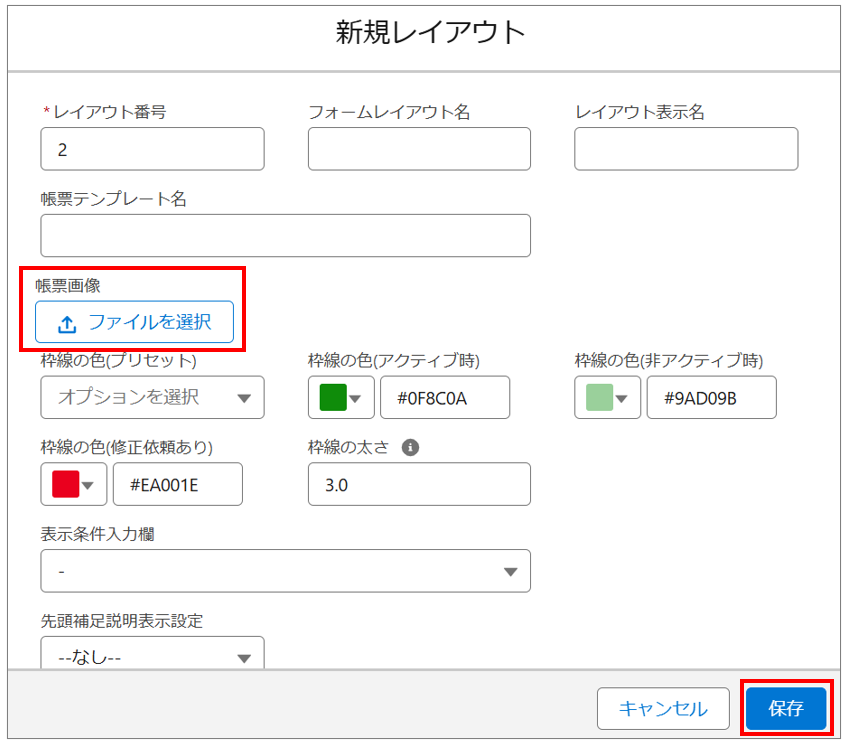Viewport: 848px width, 747px height.
Task: Click the #0F8C0A hex code field
Action: click(x=444, y=397)
